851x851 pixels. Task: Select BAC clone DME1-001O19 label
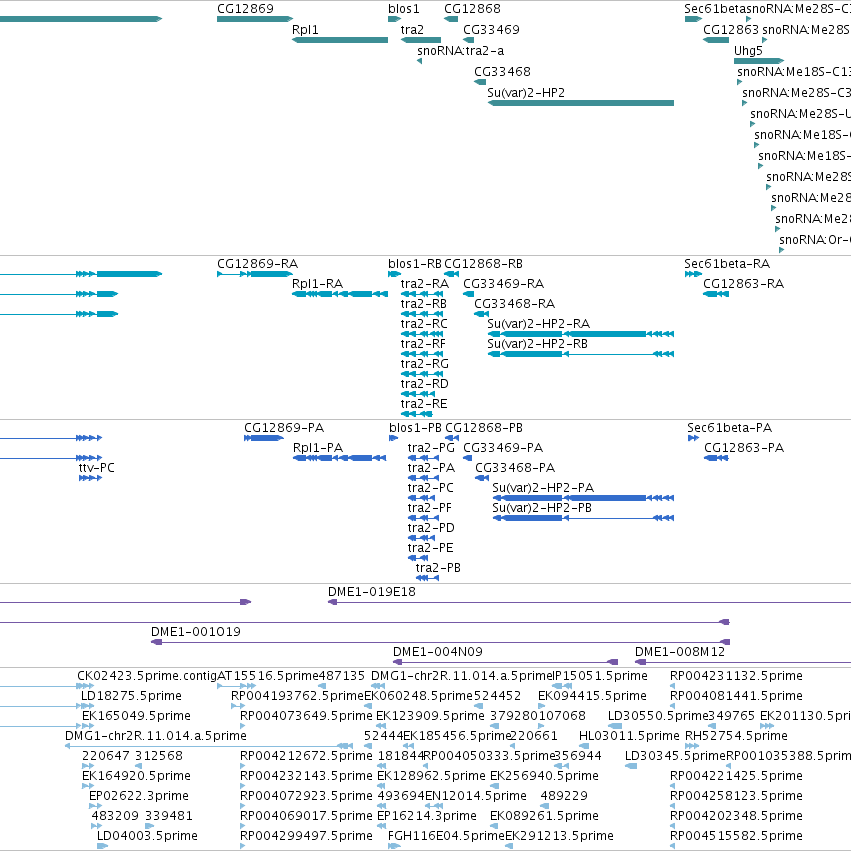[195, 632]
